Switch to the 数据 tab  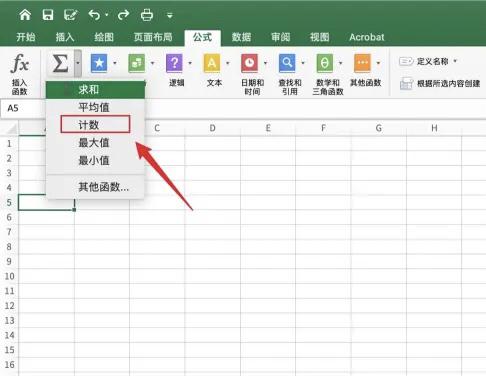pyautogui.click(x=241, y=37)
